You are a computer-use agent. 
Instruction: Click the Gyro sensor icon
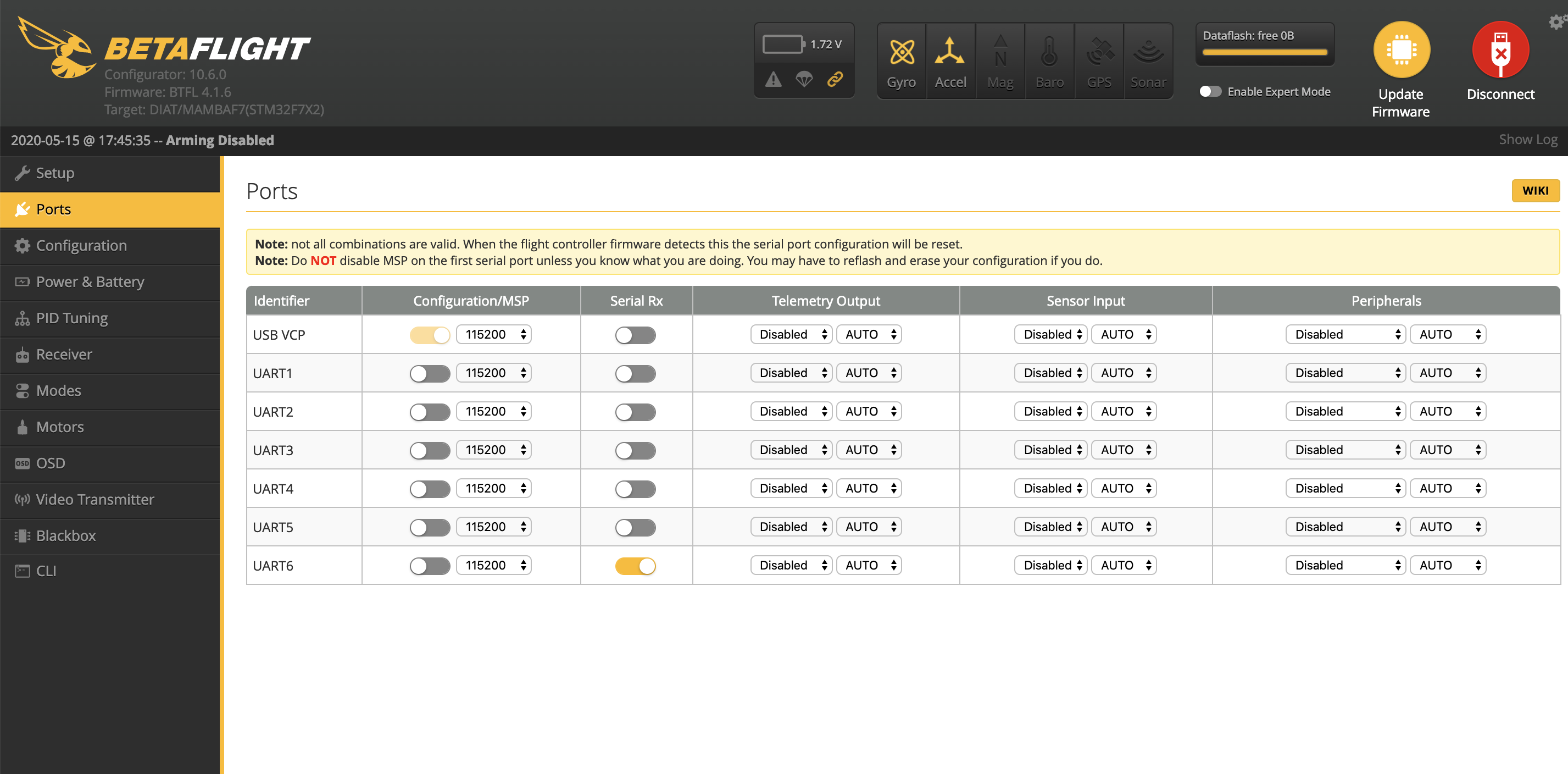point(902,52)
